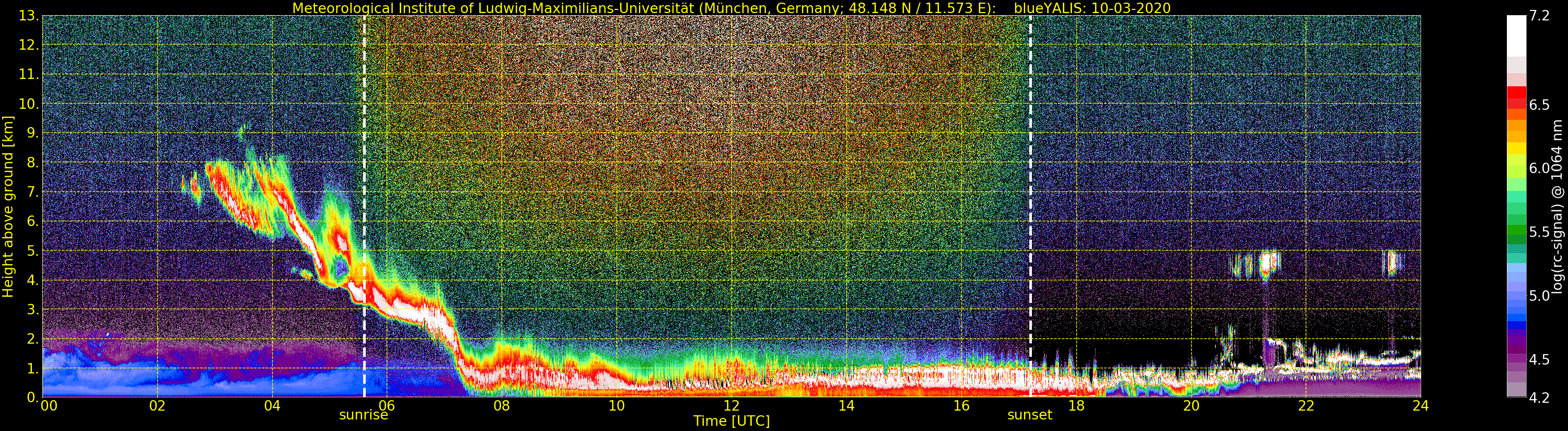Click time axis tick '12'
1568x431 pixels.
click(731, 406)
